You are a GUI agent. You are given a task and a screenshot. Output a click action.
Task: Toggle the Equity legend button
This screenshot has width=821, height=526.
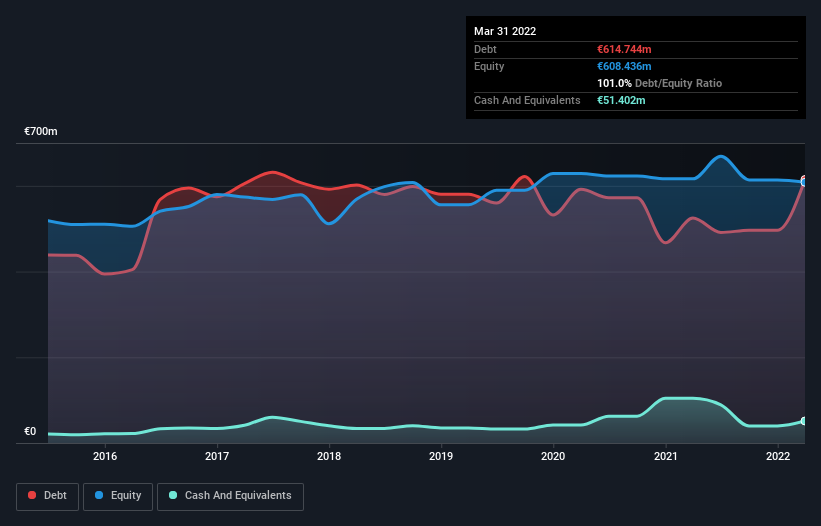(x=118, y=496)
